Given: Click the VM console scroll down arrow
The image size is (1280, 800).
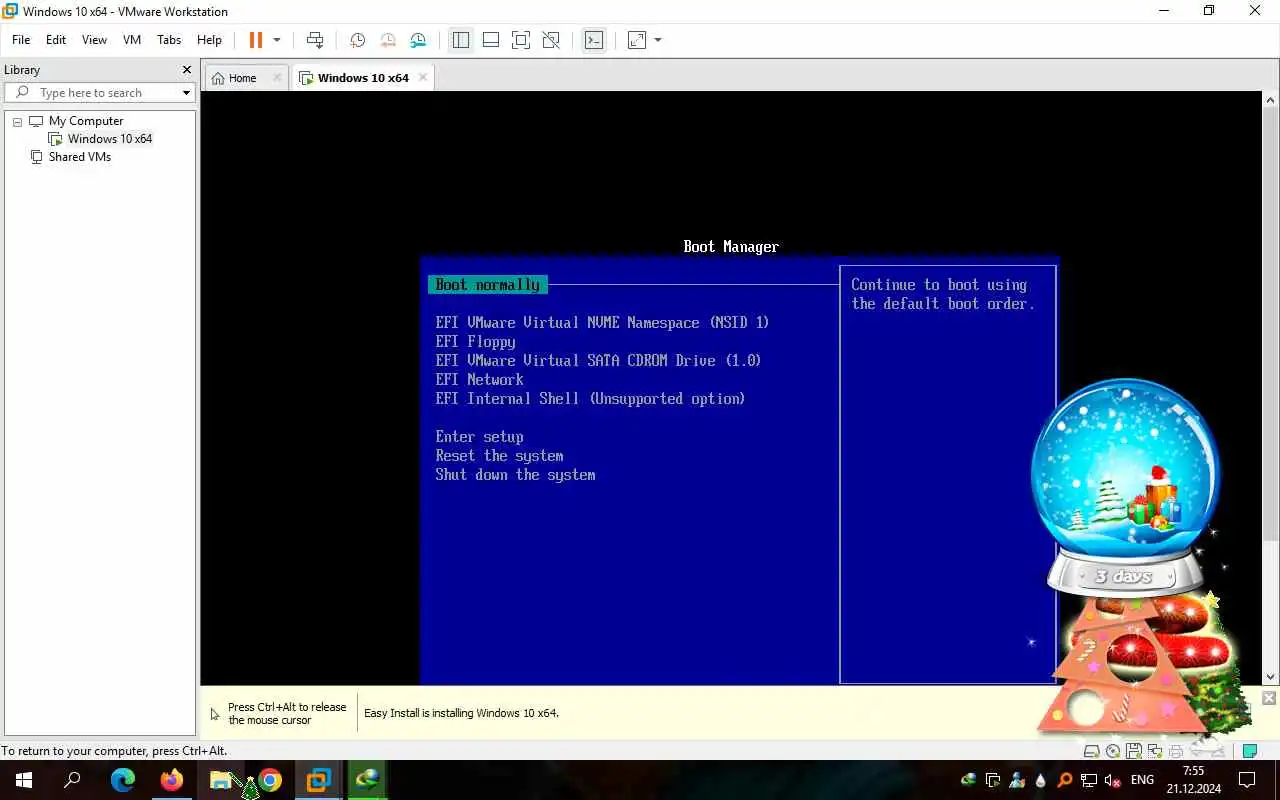Looking at the screenshot, I should [x=1271, y=678].
